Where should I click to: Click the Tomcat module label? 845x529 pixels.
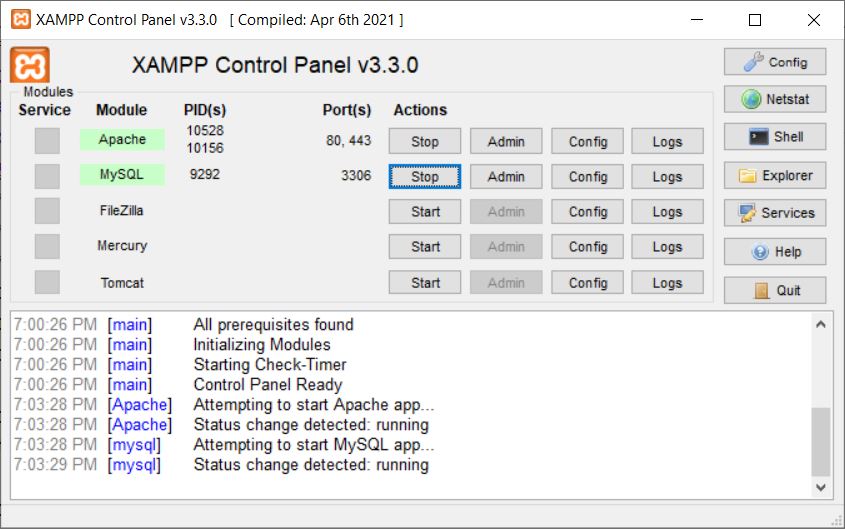(x=122, y=283)
